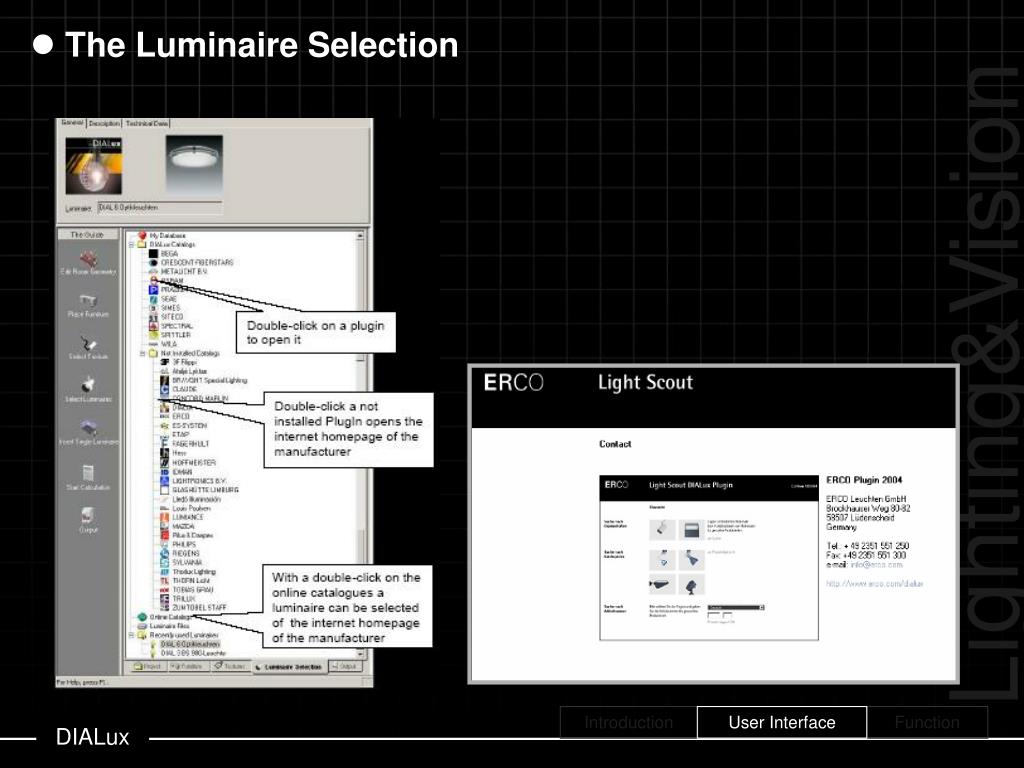Click the Start Calculation guide icon
The height and width of the screenshot is (768, 1024).
click(88, 472)
